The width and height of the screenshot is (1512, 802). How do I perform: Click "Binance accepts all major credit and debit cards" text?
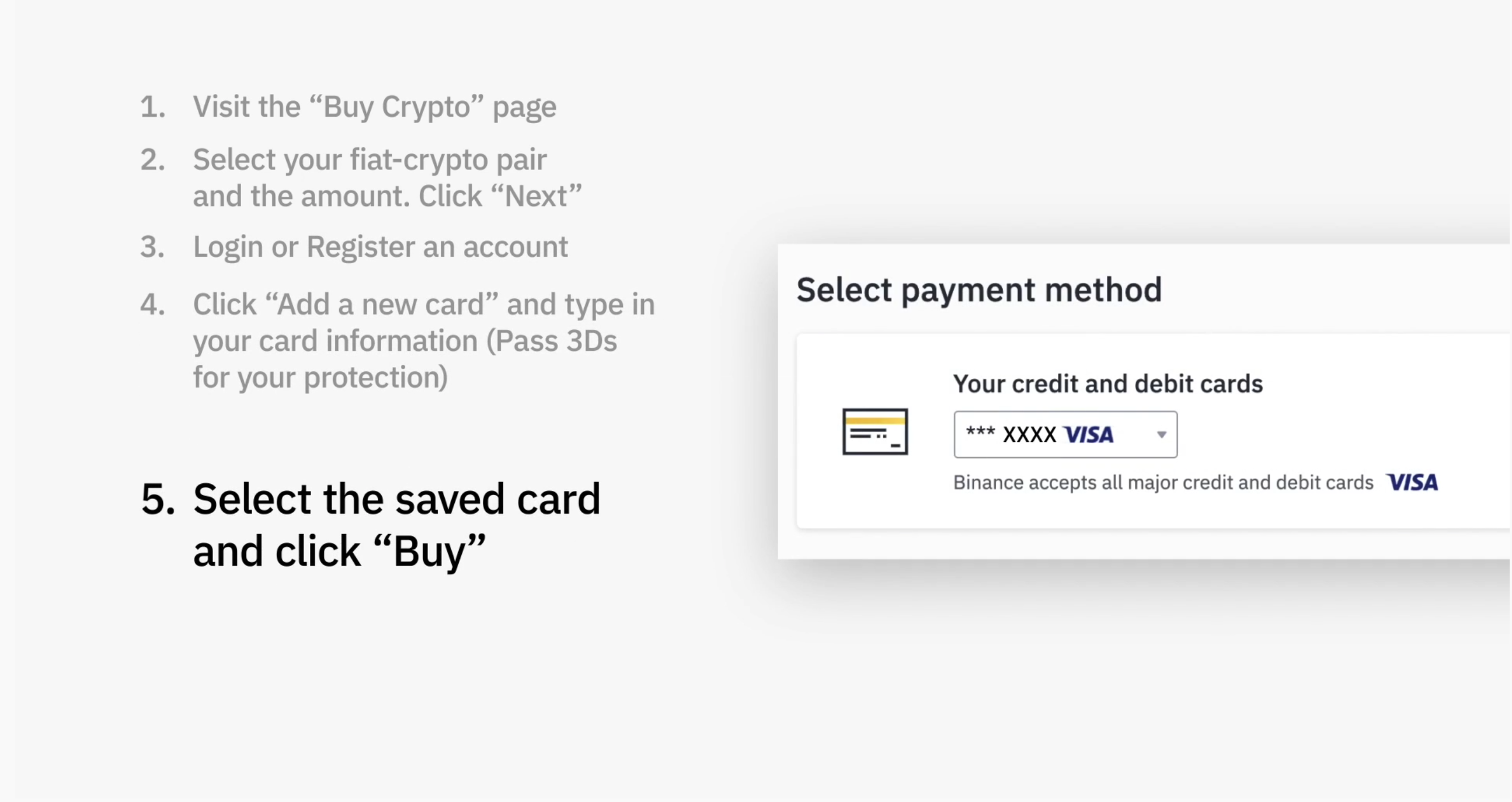[1163, 482]
